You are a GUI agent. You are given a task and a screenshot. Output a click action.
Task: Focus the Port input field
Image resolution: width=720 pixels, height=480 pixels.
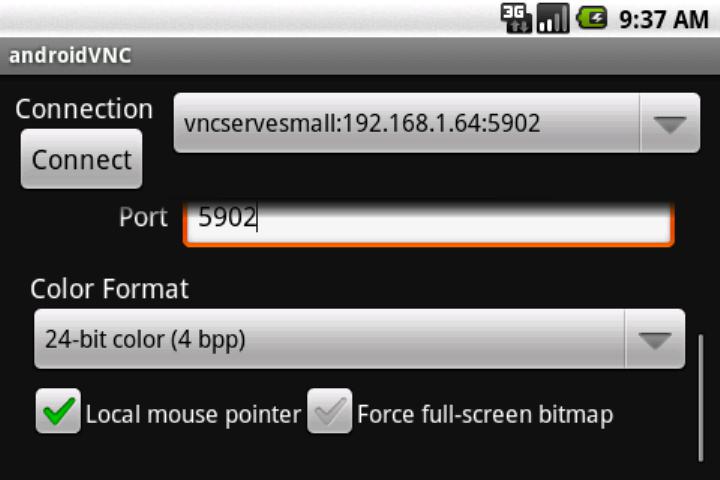(428, 222)
